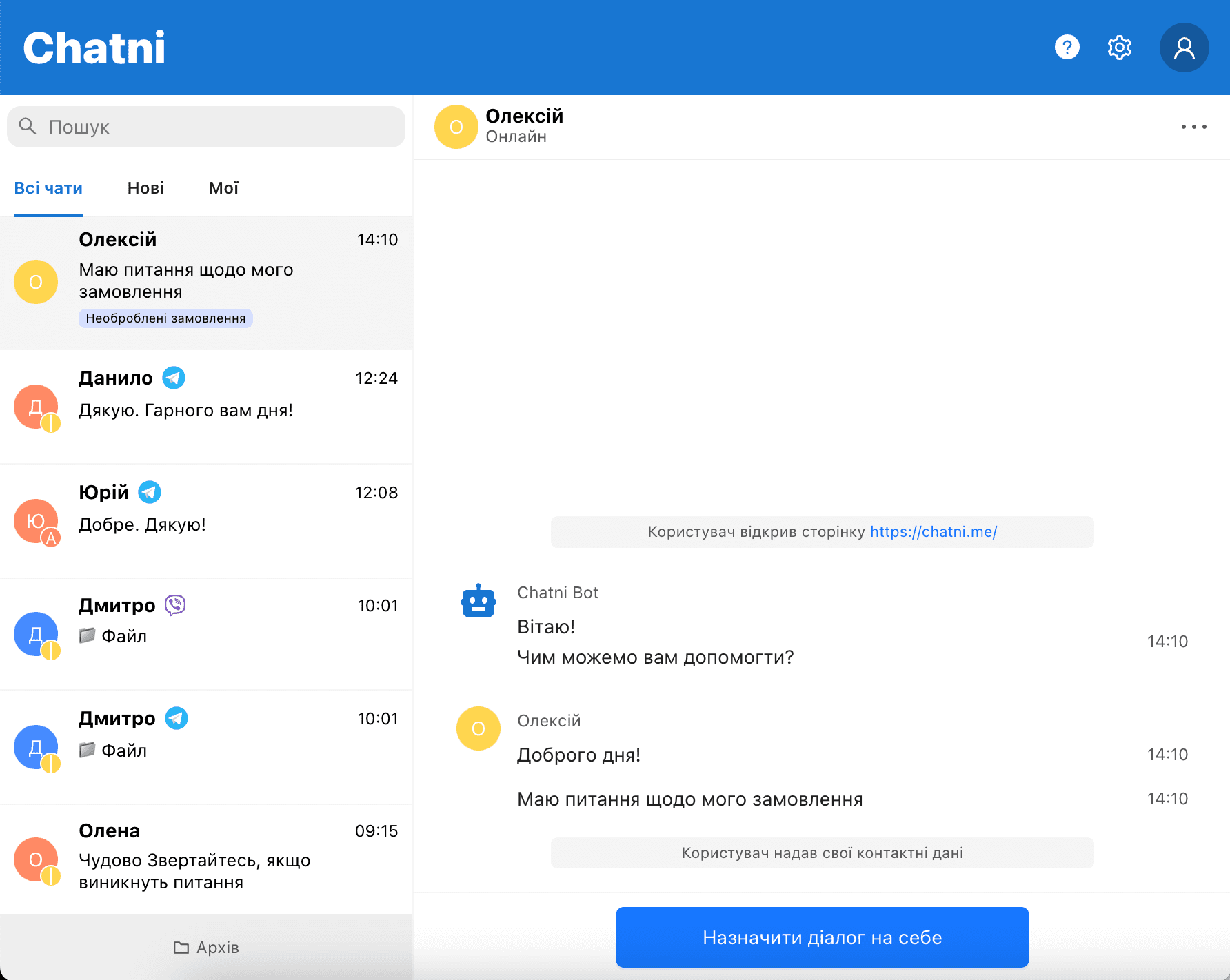Image resolution: width=1230 pixels, height=980 pixels.
Task: Click the avatar of Дмитро's Viber chat
Action: click(36, 634)
